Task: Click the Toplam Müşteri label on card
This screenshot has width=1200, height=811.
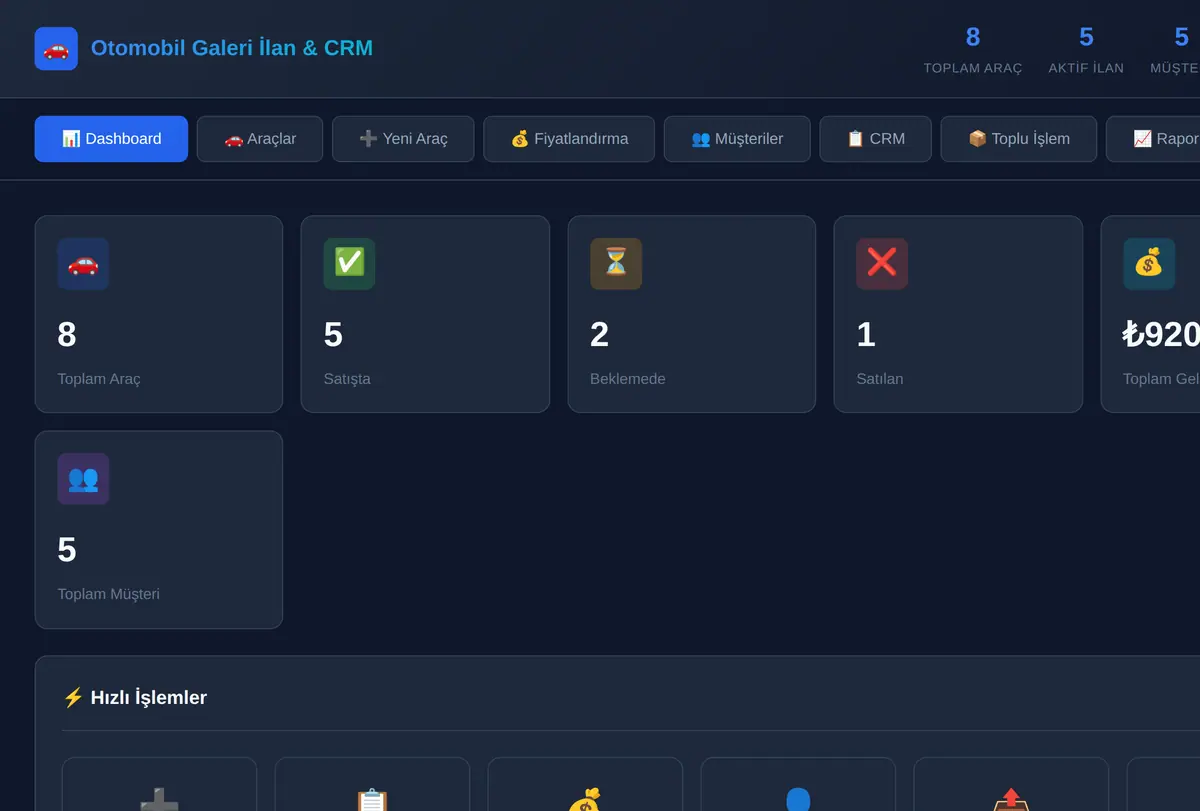Action: (108, 594)
